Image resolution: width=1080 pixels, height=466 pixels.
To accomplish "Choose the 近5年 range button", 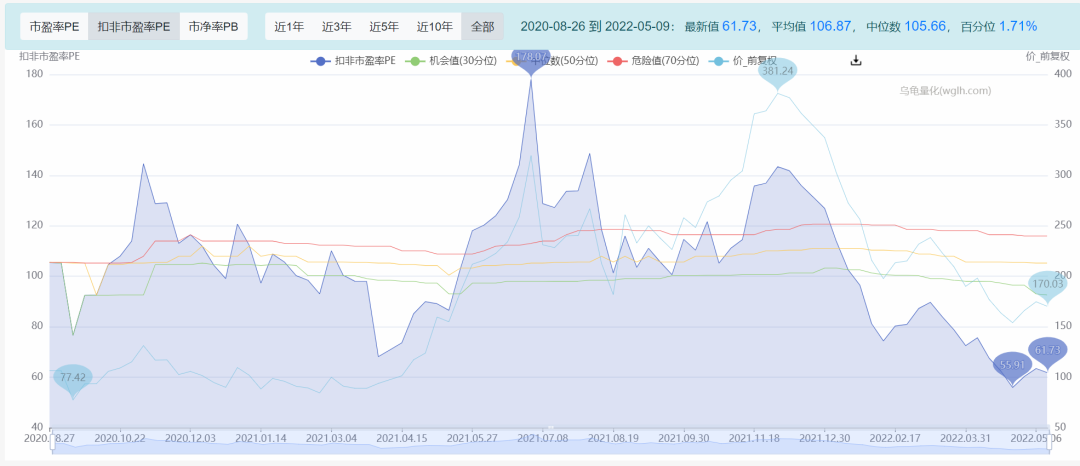I will (x=385, y=26).
